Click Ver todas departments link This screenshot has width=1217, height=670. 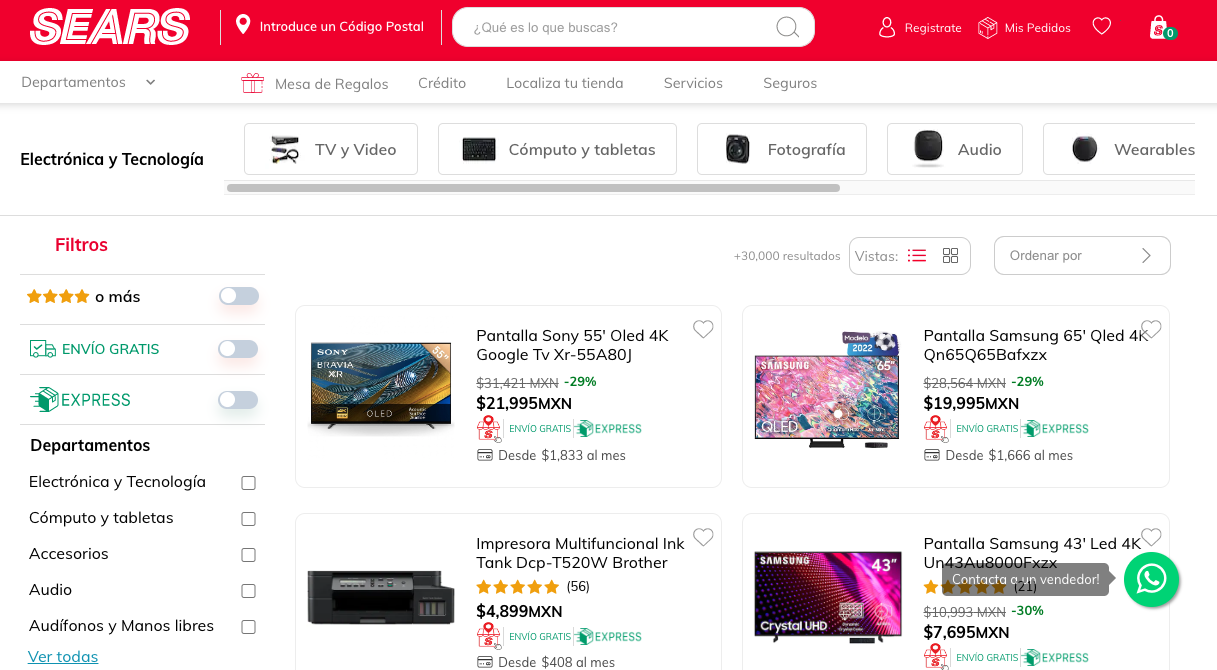pyautogui.click(x=63, y=656)
